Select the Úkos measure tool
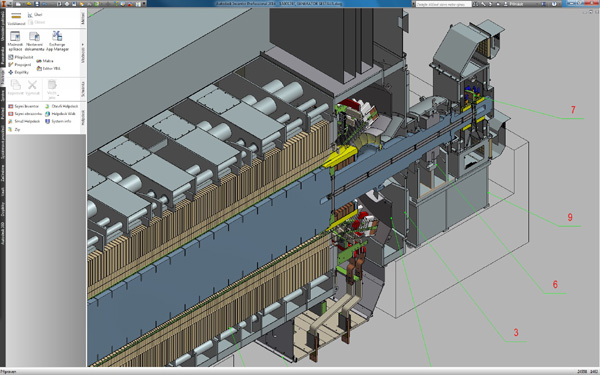Image resolution: width=600 pixels, height=375 pixels. coord(35,15)
